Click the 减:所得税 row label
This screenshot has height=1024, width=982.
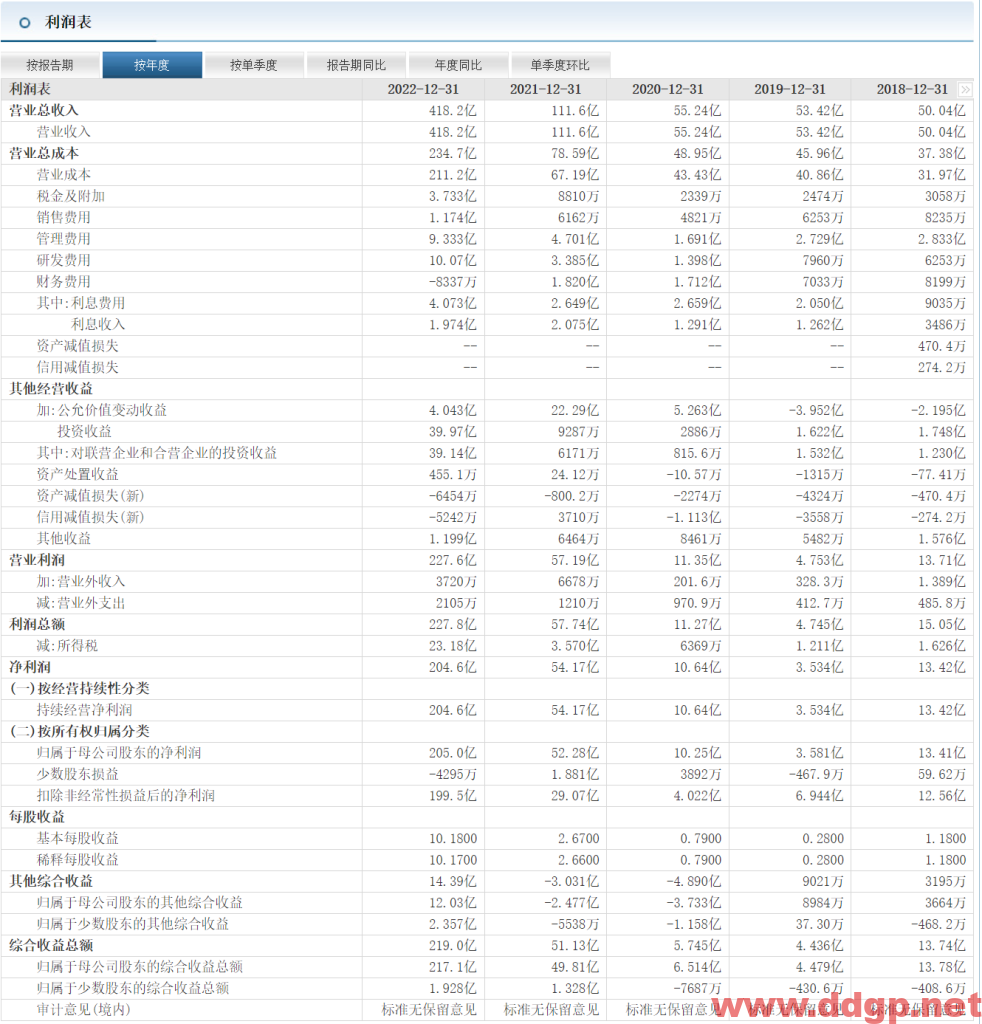67,646
